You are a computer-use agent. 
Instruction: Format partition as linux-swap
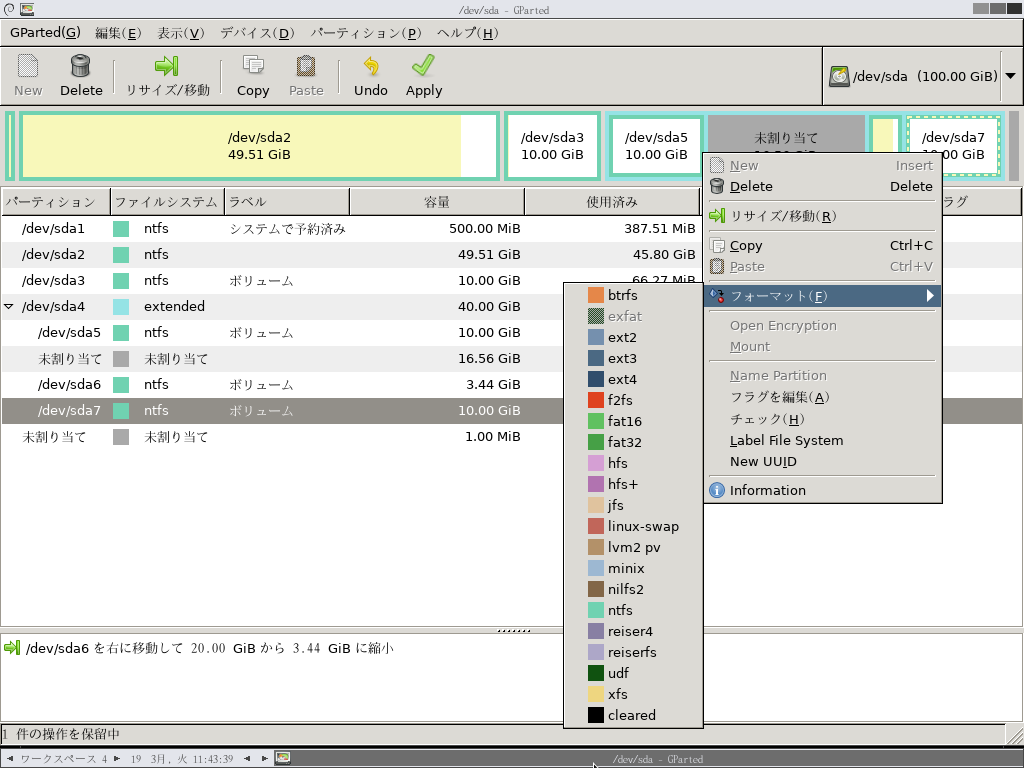633,526
